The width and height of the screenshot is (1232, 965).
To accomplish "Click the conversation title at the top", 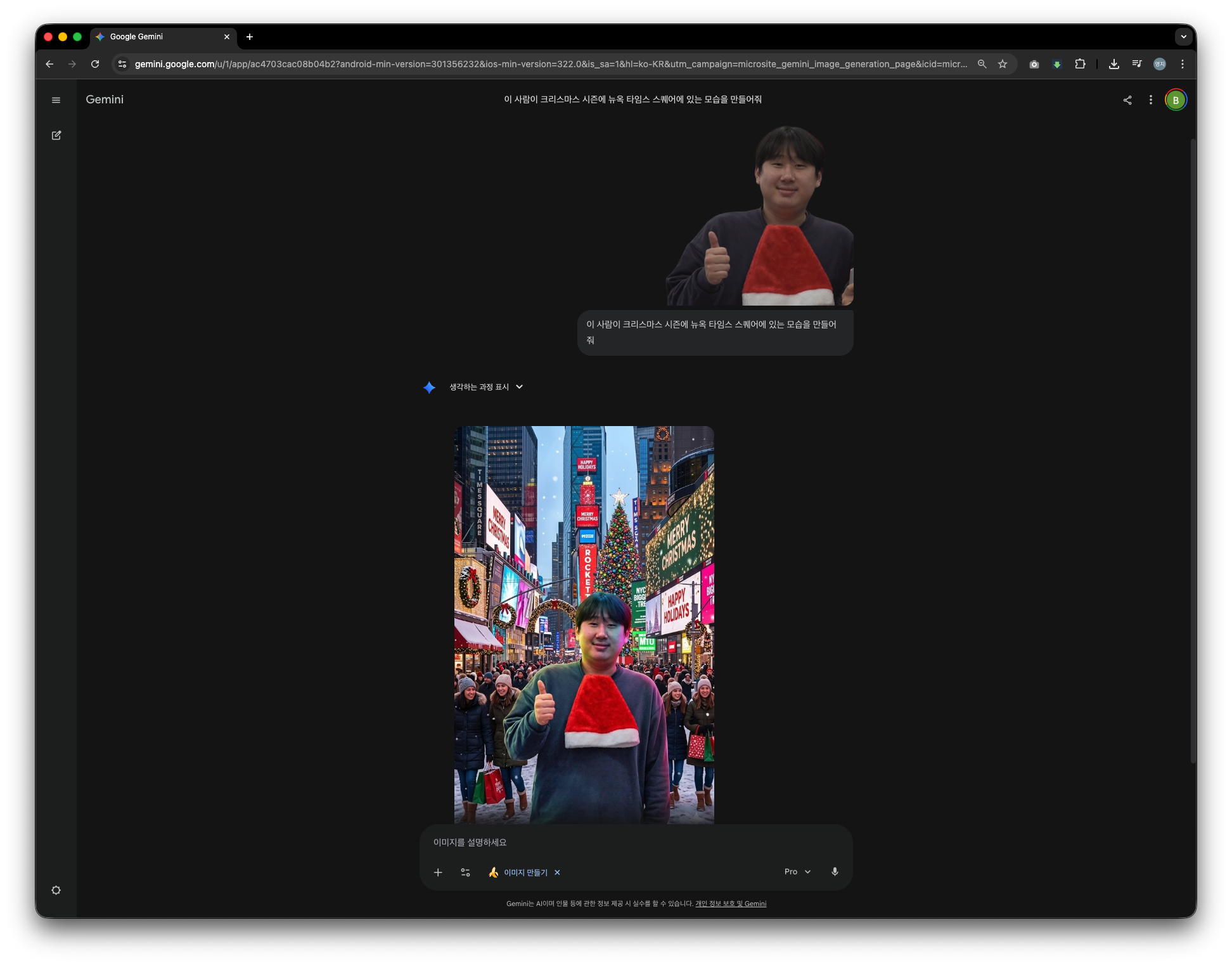I will coord(632,100).
